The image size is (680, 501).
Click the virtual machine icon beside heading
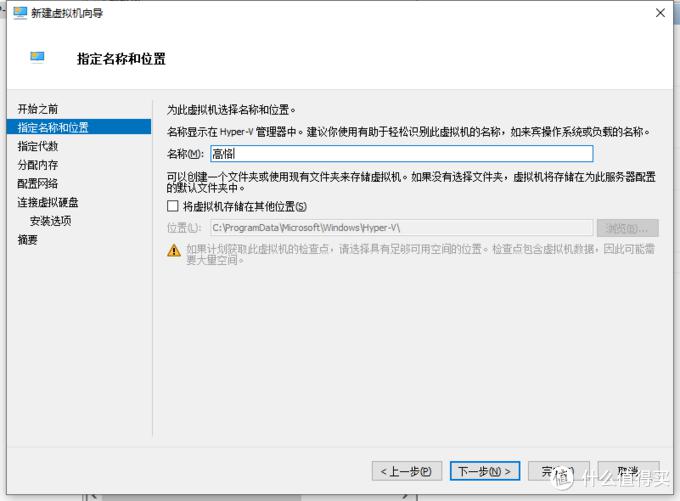37,57
